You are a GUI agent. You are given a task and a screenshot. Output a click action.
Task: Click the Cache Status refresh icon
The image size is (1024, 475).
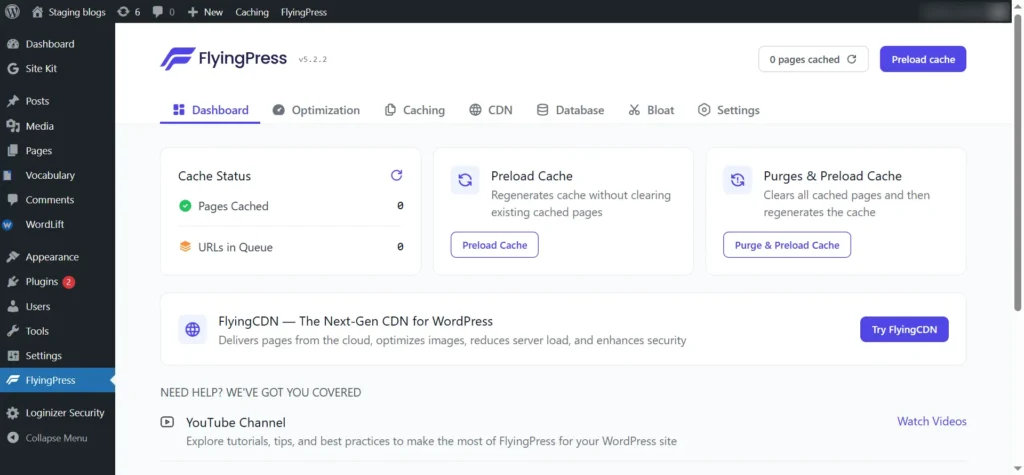[396, 175]
